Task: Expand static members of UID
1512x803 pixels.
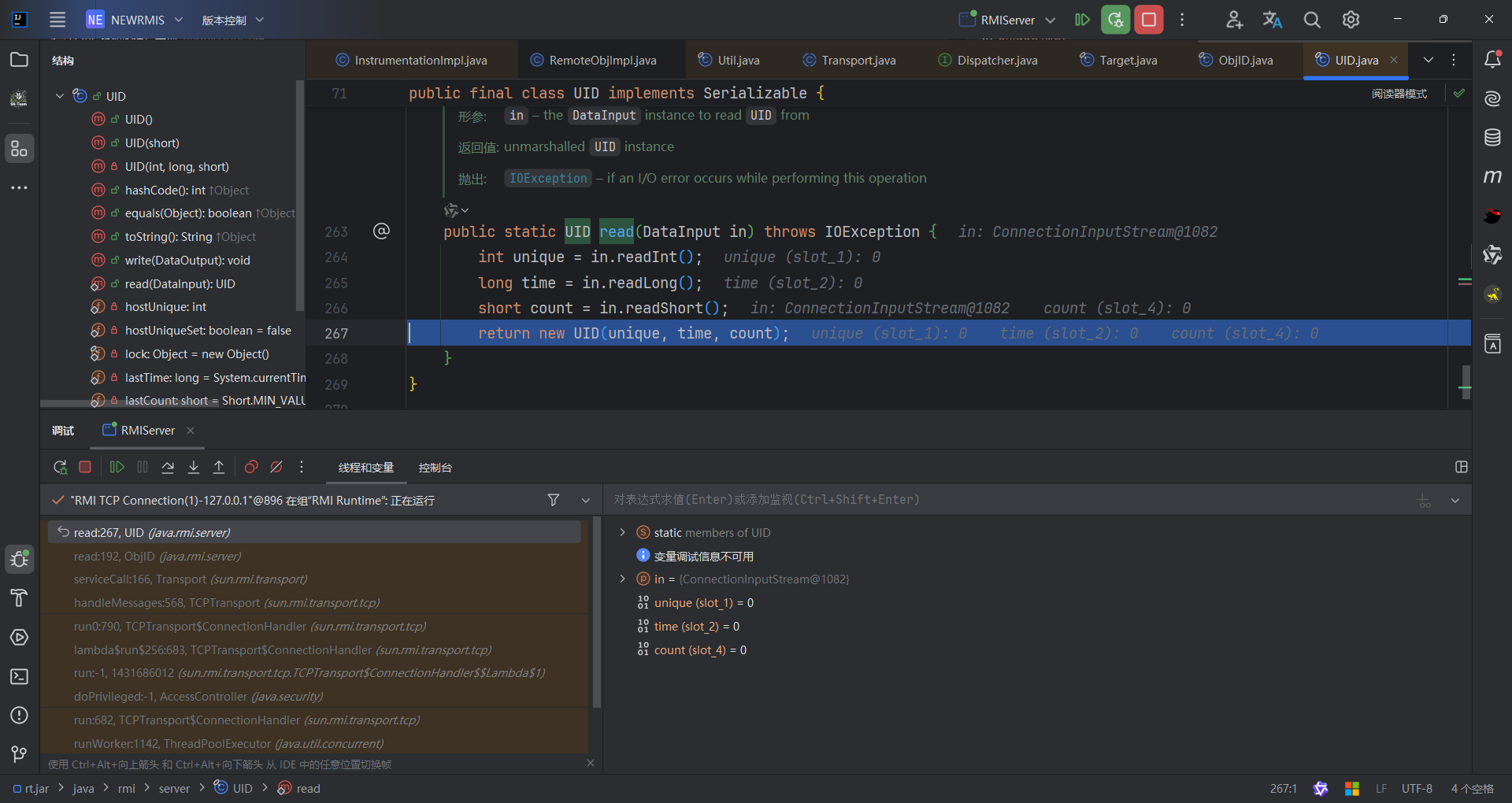Action: click(622, 532)
